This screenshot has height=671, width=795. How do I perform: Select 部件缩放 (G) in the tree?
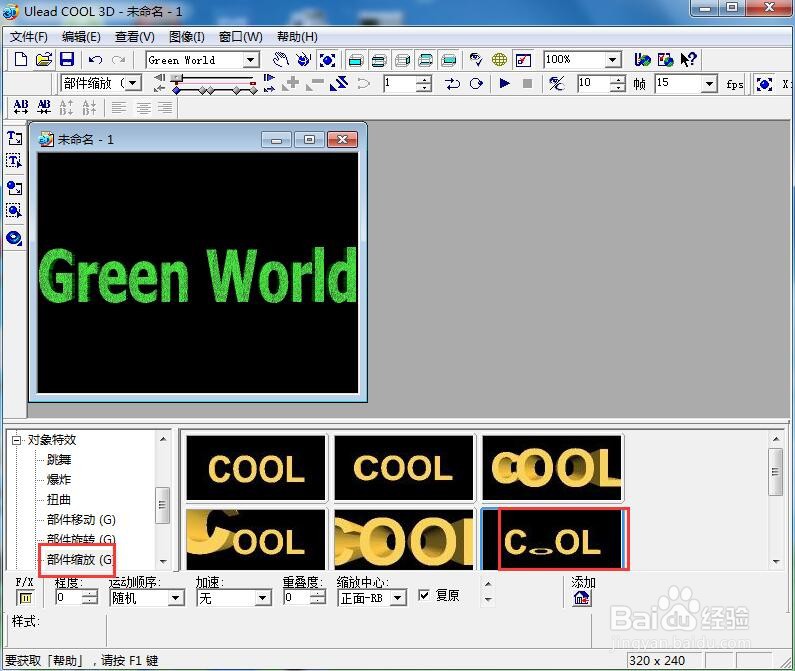pyautogui.click(x=80, y=560)
